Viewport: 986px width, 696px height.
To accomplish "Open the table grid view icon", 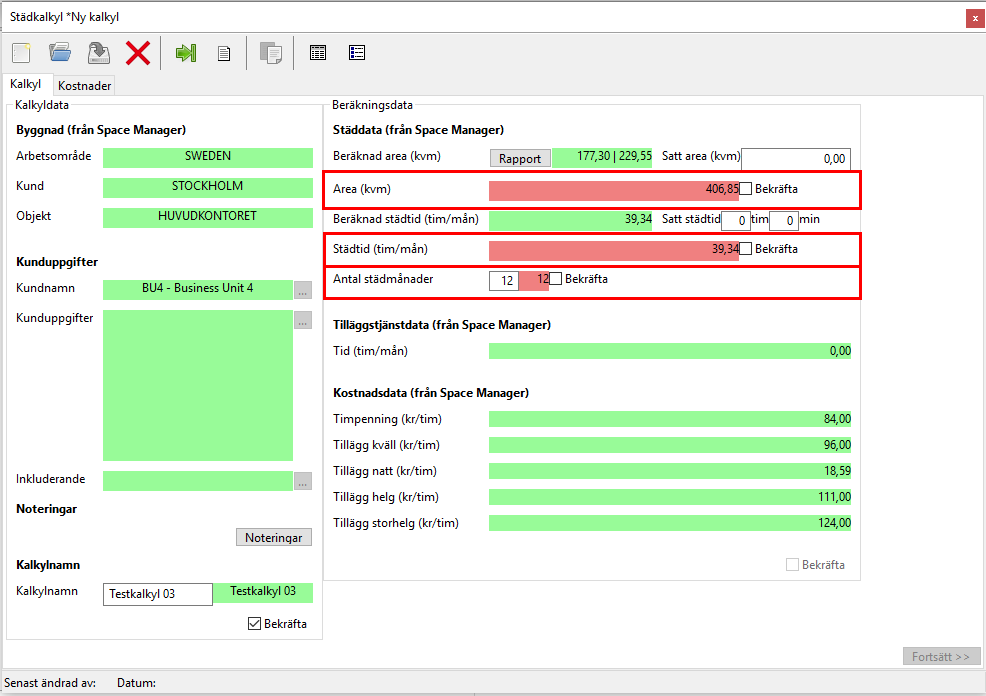I will 318,53.
